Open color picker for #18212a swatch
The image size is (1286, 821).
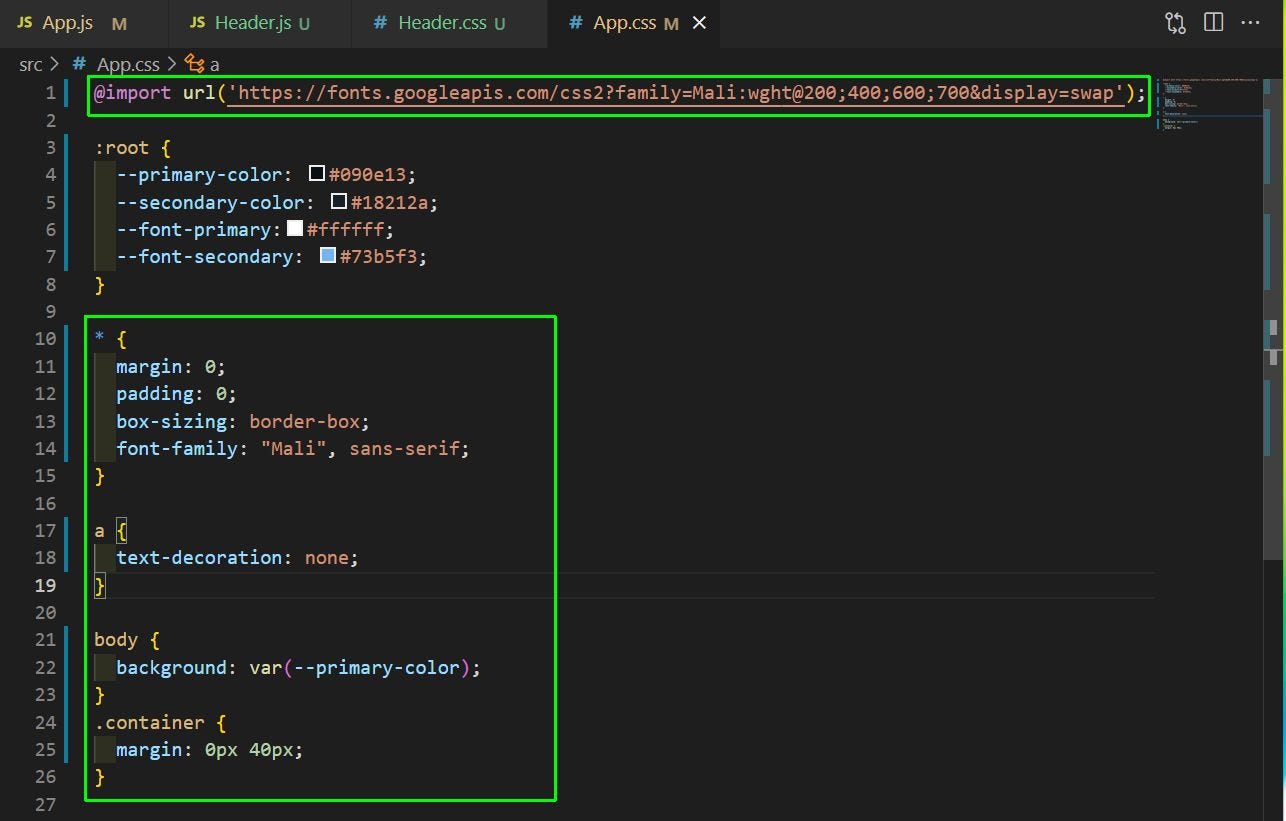click(339, 201)
